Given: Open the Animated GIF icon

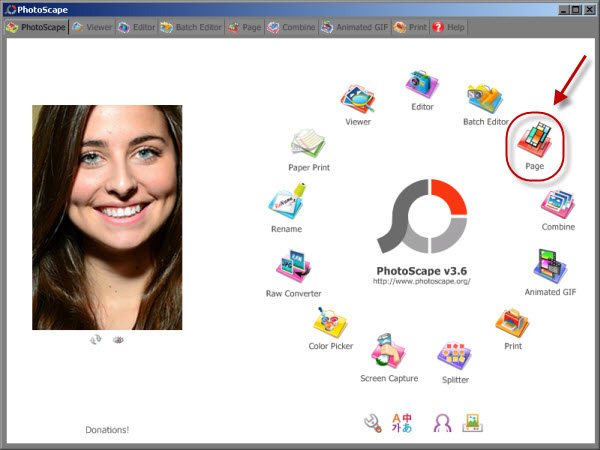Looking at the screenshot, I should (550, 266).
